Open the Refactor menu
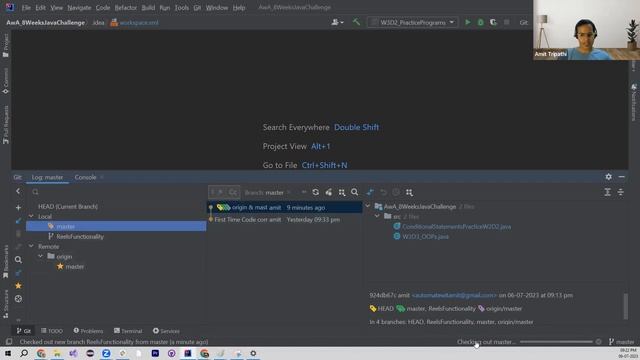The image size is (640, 360). click(126, 7)
